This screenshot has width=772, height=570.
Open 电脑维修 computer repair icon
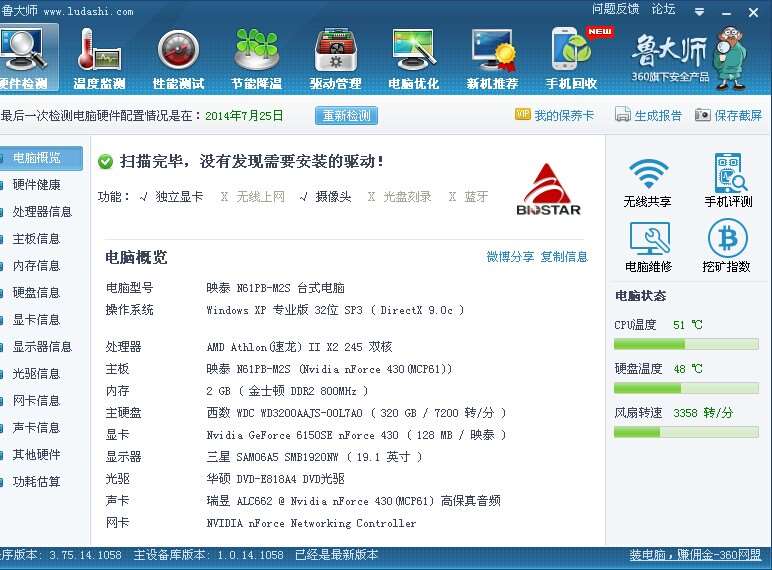[x=648, y=246]
